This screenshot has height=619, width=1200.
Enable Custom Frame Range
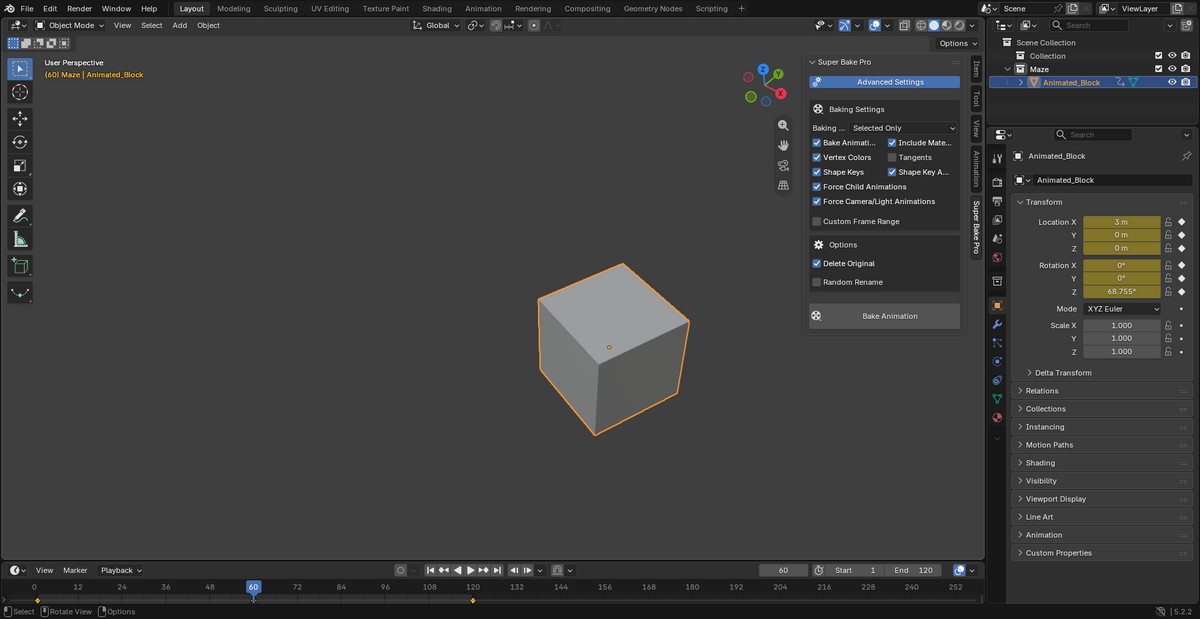pos(817,221)
